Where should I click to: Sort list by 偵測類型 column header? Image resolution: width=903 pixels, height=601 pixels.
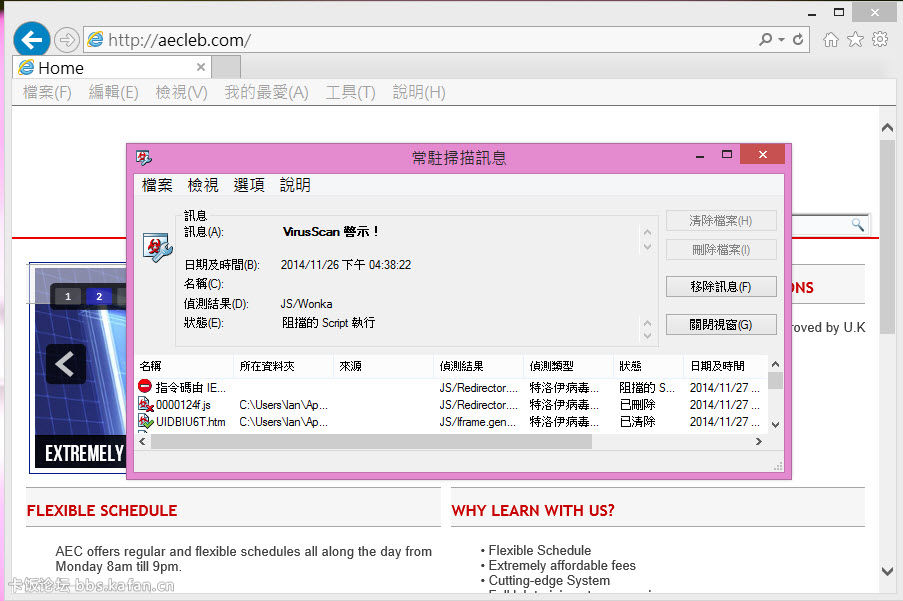point(568,366)
